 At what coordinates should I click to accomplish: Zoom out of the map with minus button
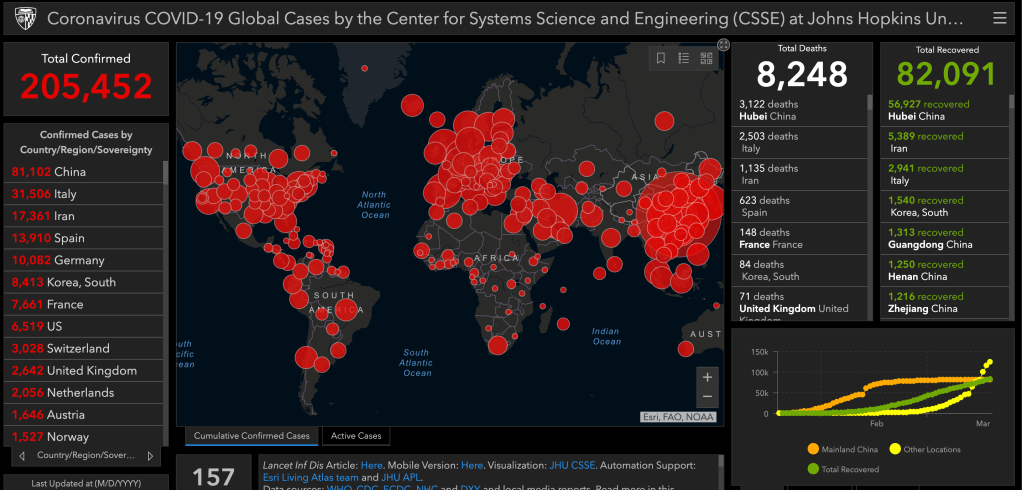tap(707, 396)
